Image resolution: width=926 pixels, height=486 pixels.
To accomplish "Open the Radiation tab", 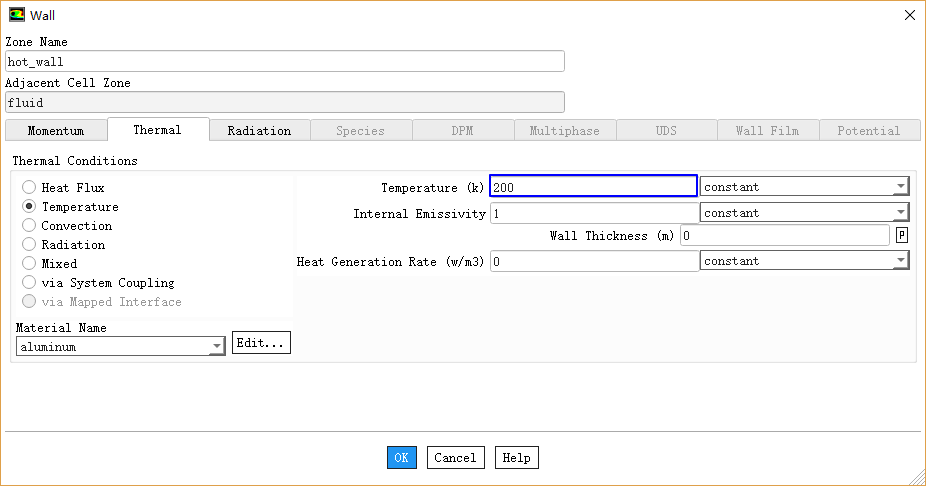I will click(259, 131).
